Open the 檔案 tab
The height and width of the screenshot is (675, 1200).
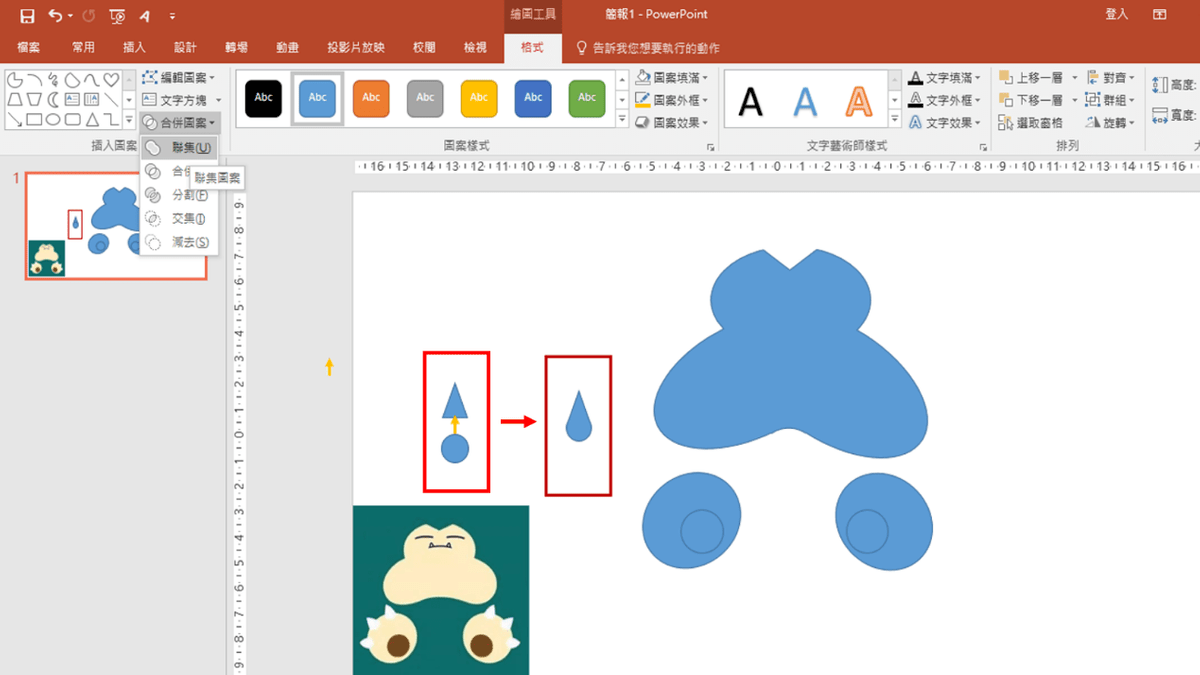pyautogui.click(x=29, y=48)
